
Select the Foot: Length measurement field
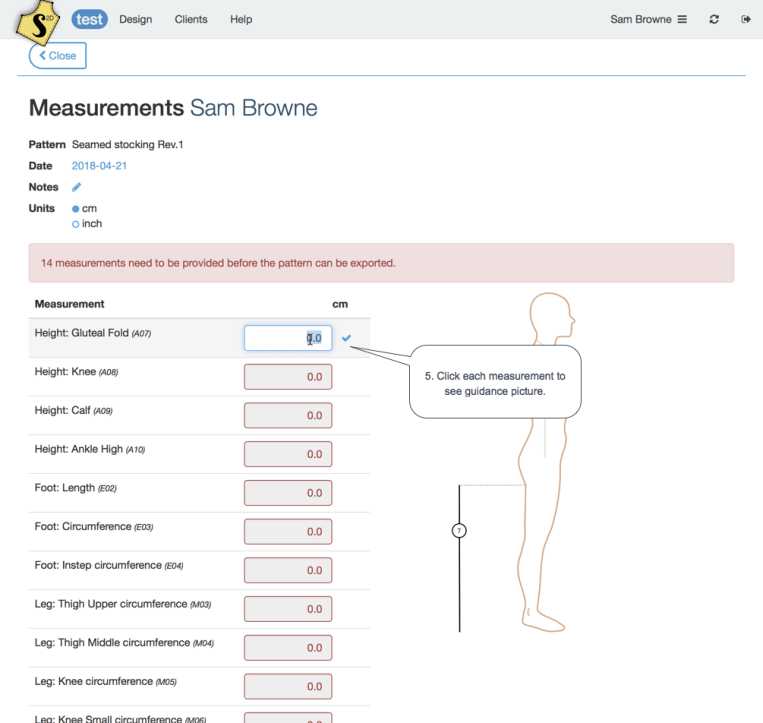pyautogui.click(x=288, y=493)
